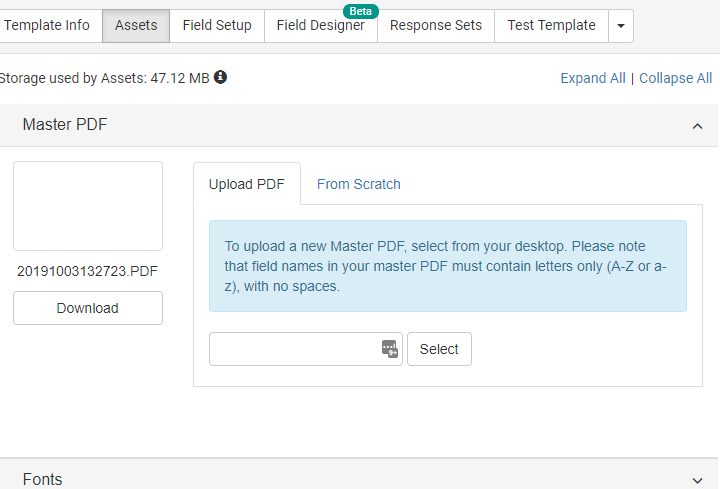This screenshot has height=489, width=720.
Task: Click the Collapse All link
Action: [675, 78]
